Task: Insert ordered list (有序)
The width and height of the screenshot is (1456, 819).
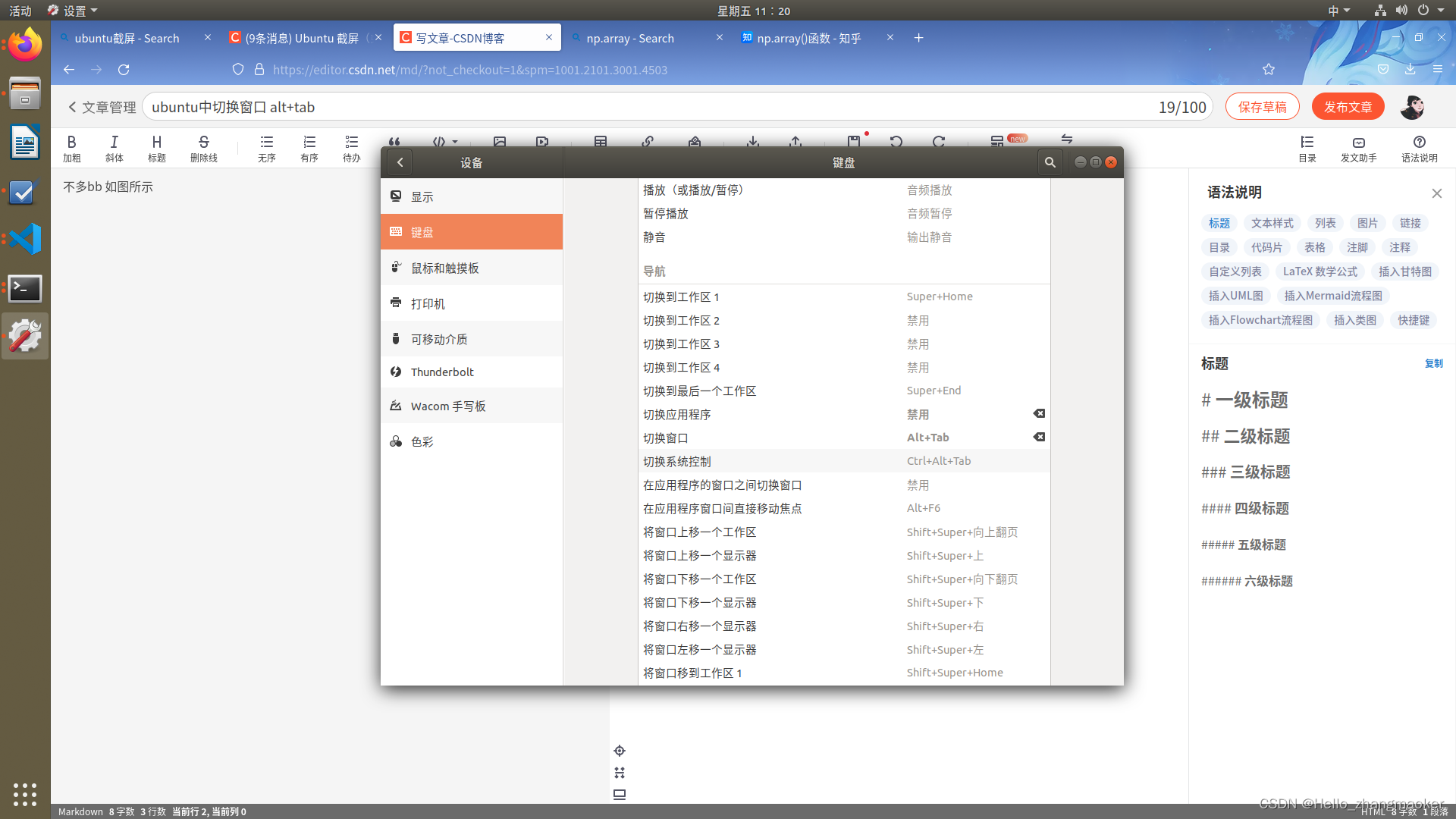Action: click(x=309, y=148)
